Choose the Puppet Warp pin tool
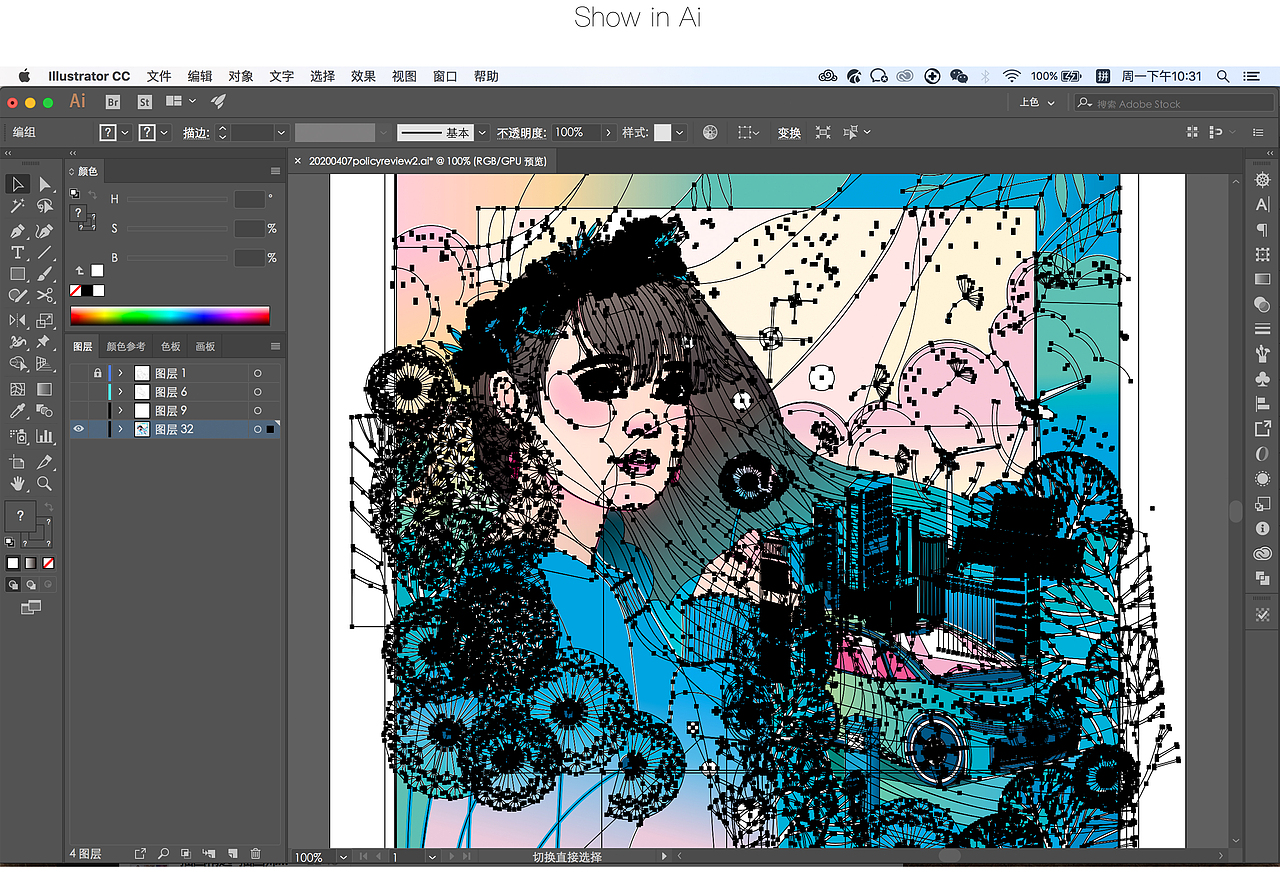 [x=45, y=342]
